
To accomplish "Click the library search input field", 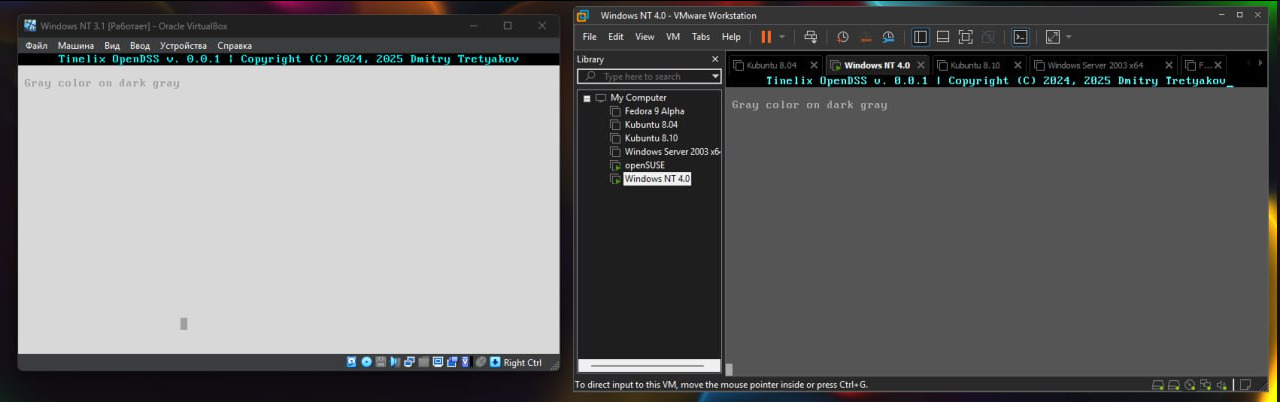I will click(648, 76).
